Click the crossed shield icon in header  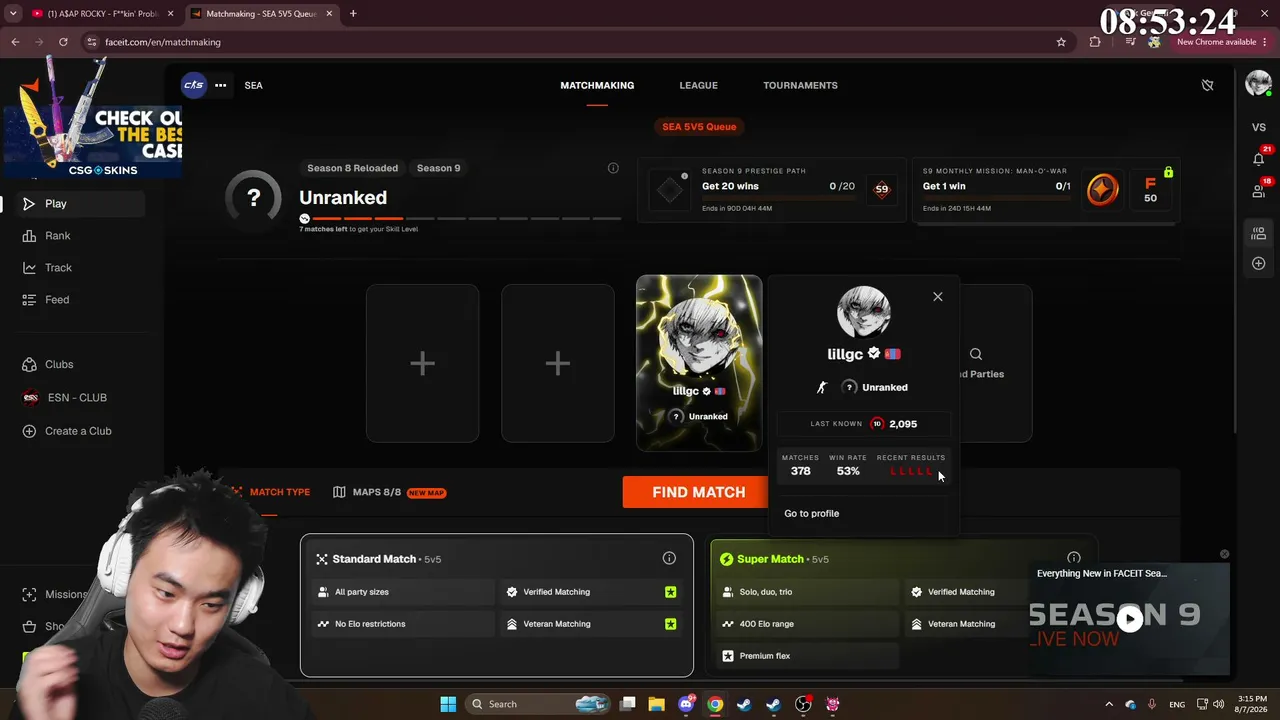[1207, 85]
